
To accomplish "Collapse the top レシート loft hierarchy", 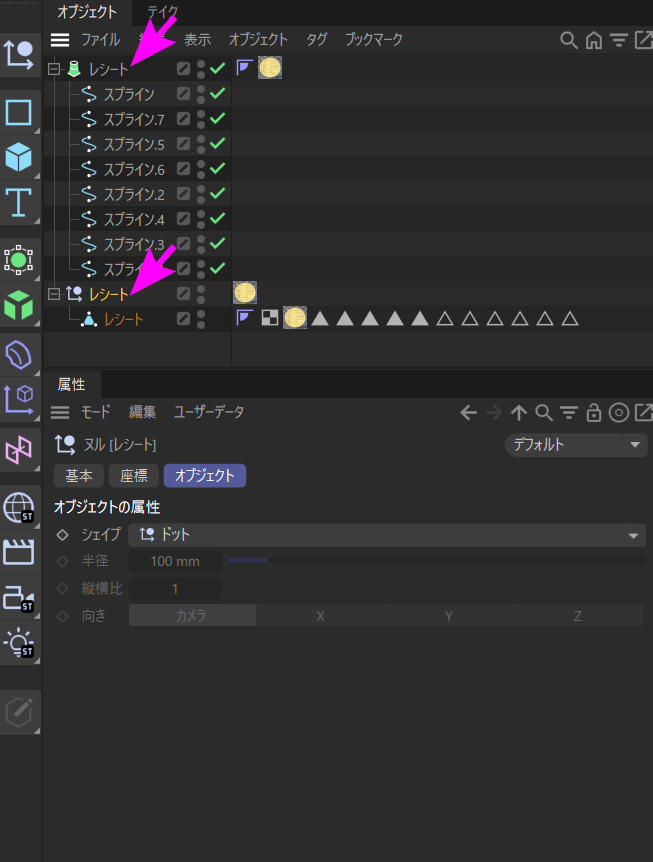I will point(54,69).
